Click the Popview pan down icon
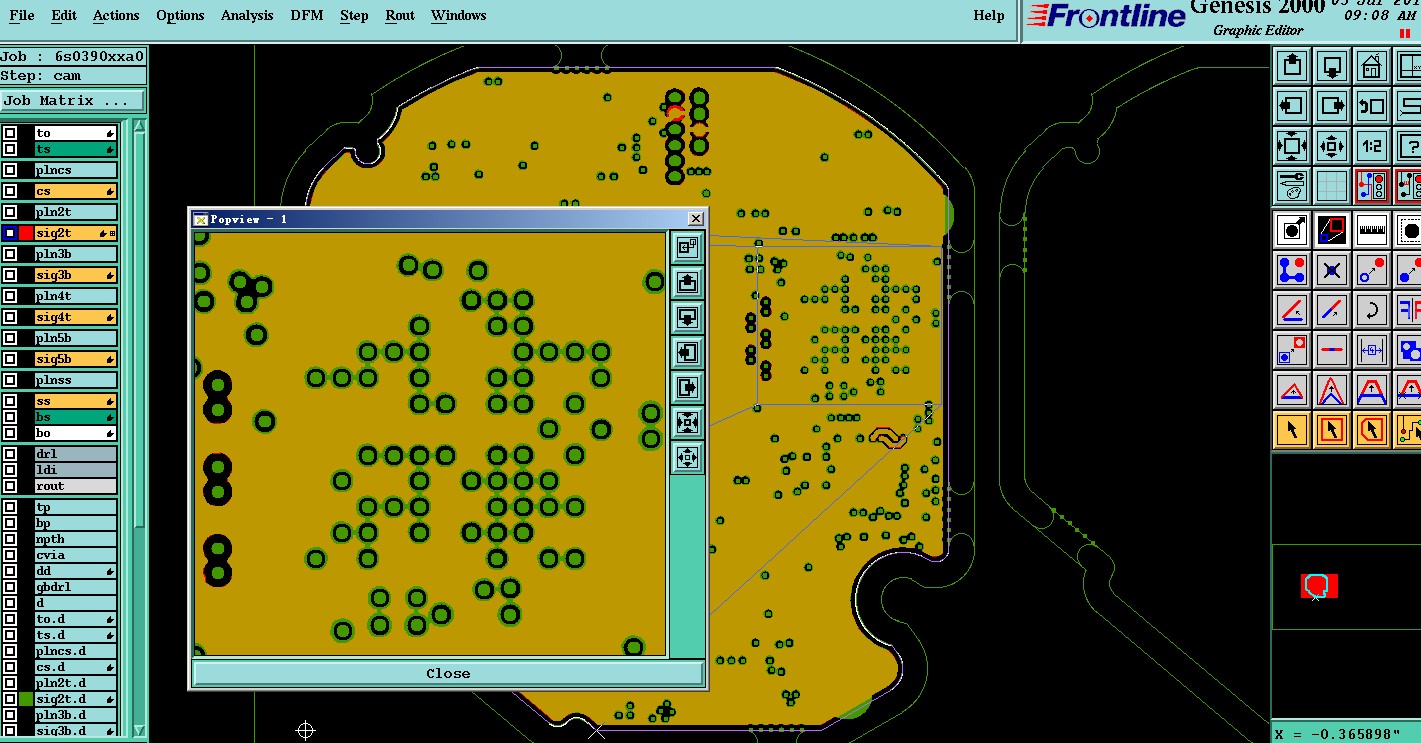 click(x=687, y=317)
